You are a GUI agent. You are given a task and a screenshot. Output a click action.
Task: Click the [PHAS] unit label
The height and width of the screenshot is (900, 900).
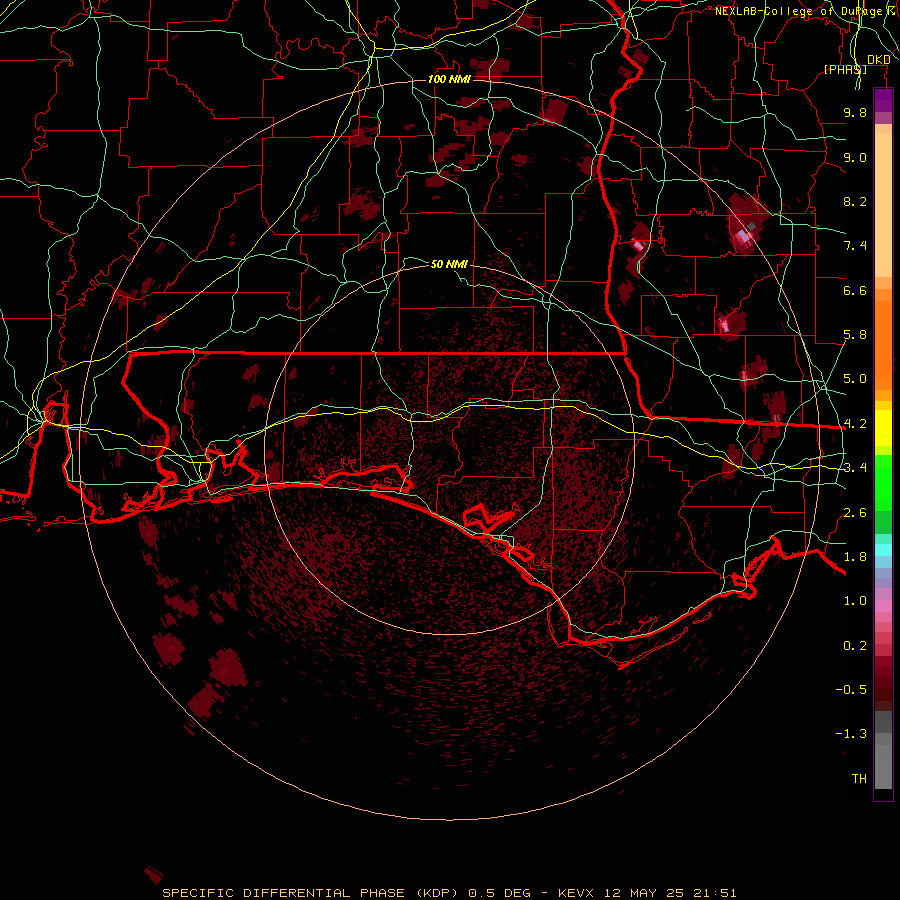coord(845,69)
